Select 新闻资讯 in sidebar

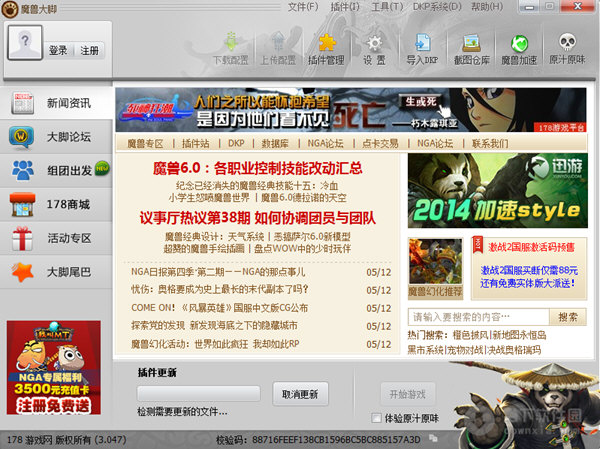pyautogui.click(x=56, y=103)
